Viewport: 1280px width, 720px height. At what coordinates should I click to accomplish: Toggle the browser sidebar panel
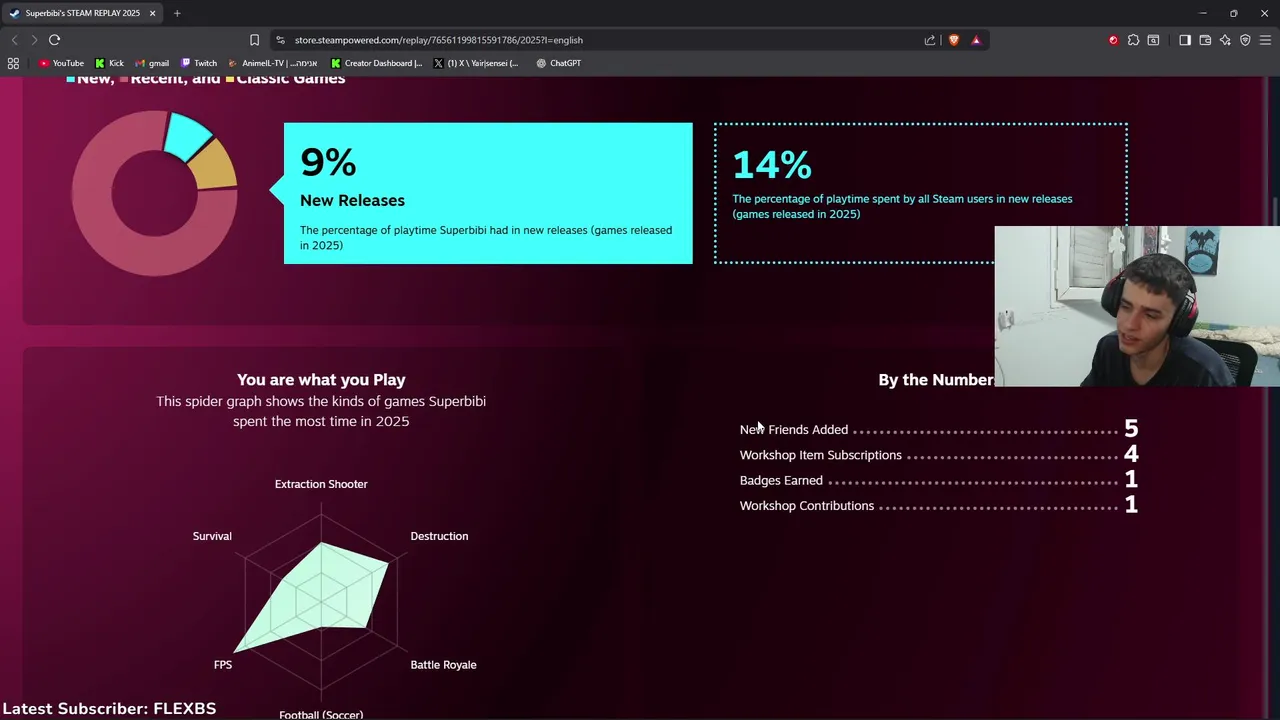pos(1185,40)
